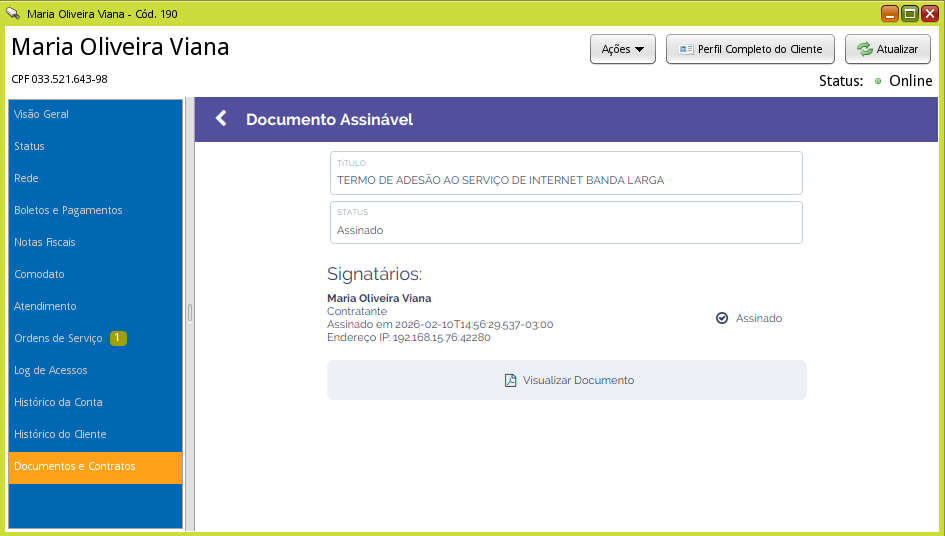
Task: Click the Contratante role text
Action: tap(357, 311)
